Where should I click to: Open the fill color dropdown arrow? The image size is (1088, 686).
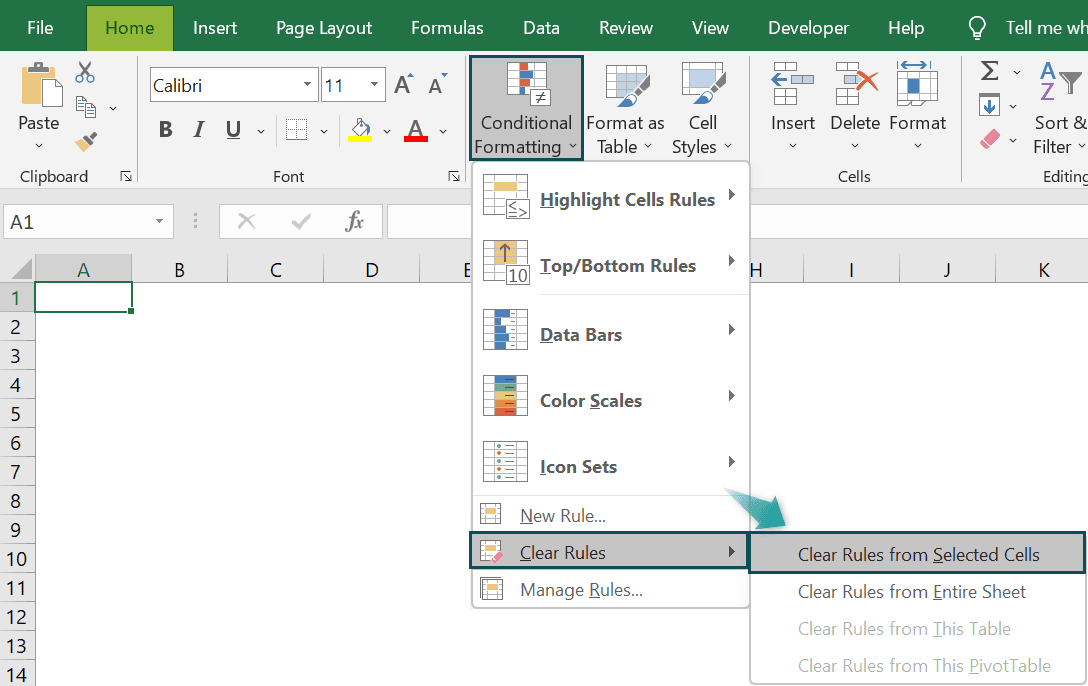(x=386, y=131)
